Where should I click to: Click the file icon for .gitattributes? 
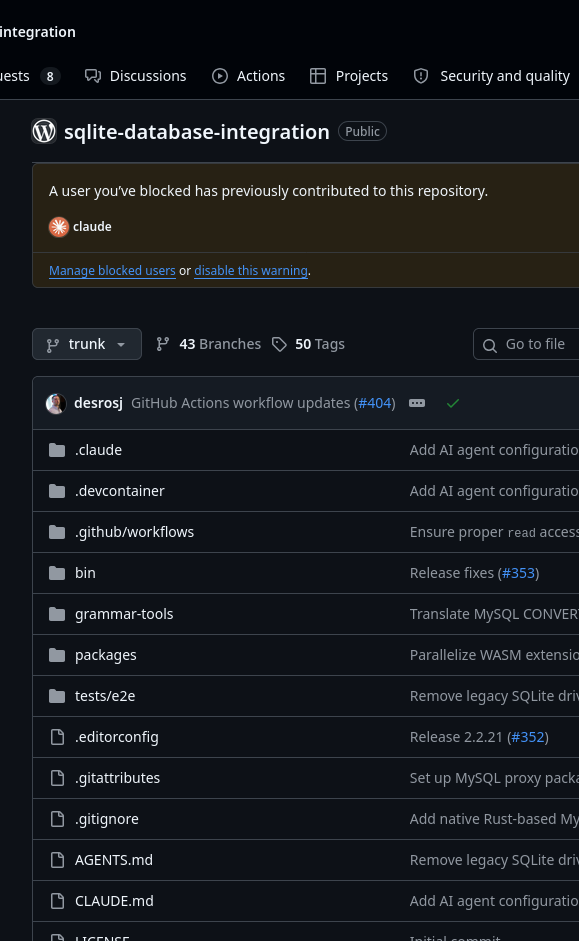tap(57, 778)
